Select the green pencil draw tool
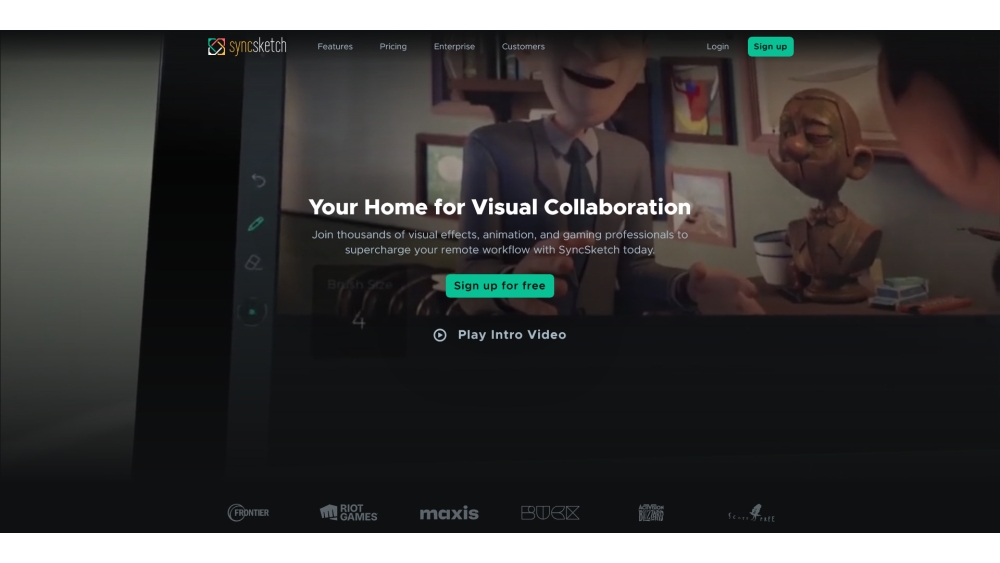The image size is (1000, 563). point(256,223)
